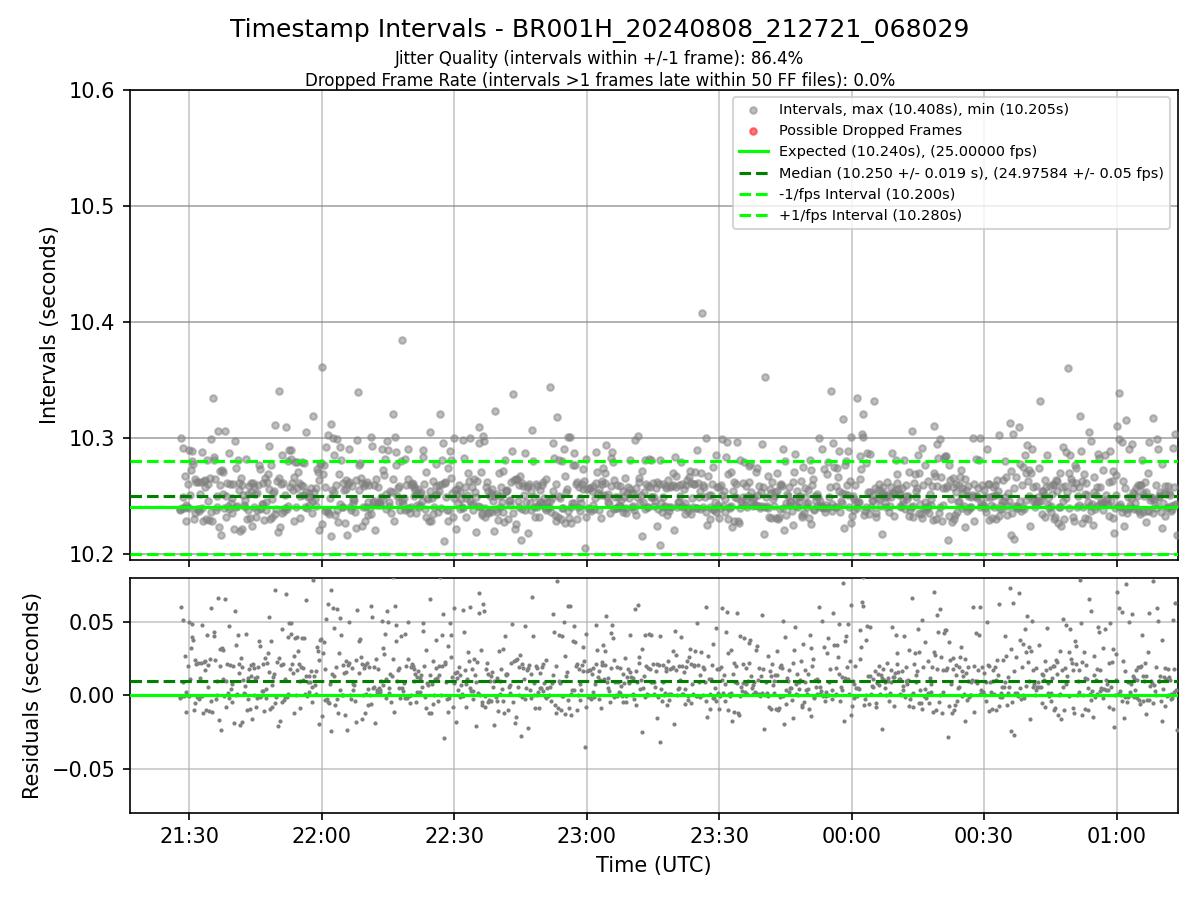The height and width of the screenshot is (900, 1200).
Task: Click the 'Residuals (seconds)' y-axis label
Action: [x=32, y=695]
